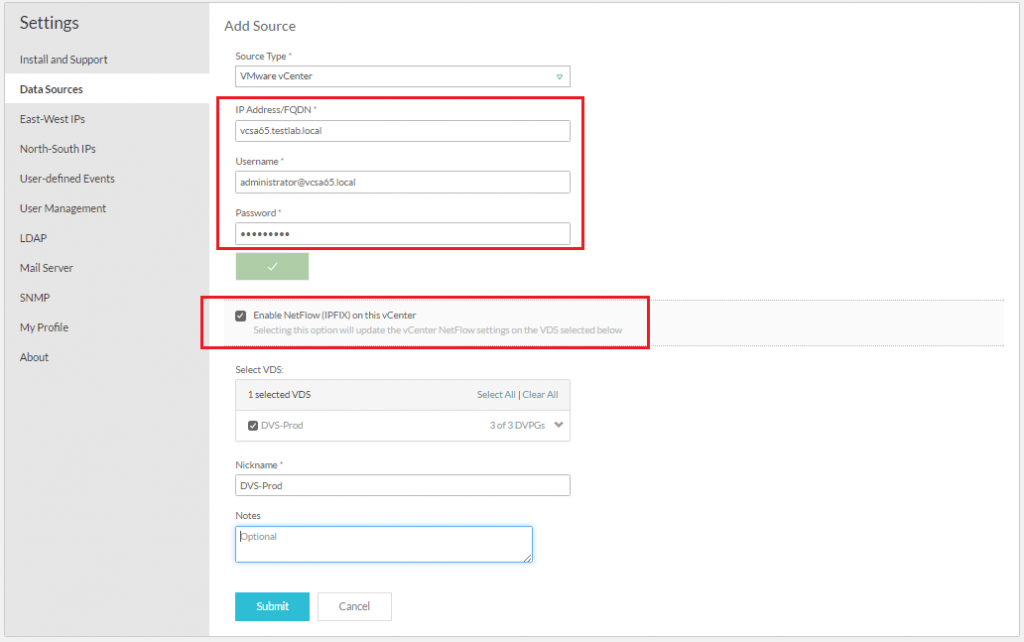Expand the 3 of 3 DVPGs chevron
This screenshot has height=642, width=1024.
pos(558,425)
